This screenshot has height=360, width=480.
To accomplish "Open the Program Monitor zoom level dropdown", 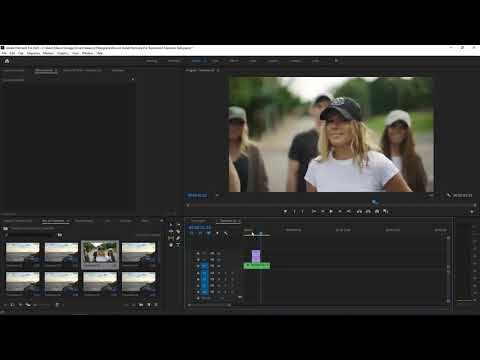I will [x=217, y=195].
